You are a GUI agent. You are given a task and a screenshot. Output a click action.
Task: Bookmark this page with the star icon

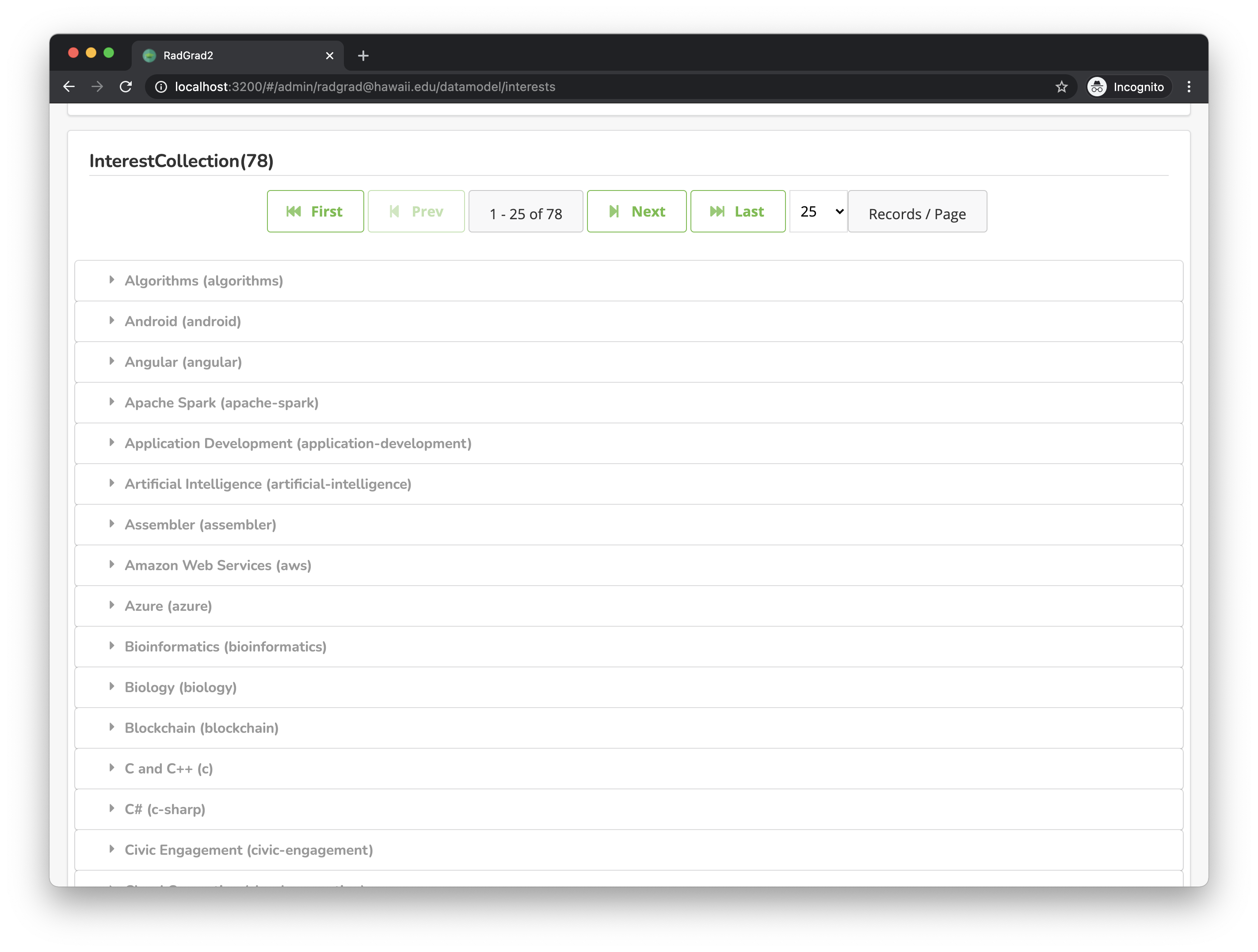tap(1061, 87)
